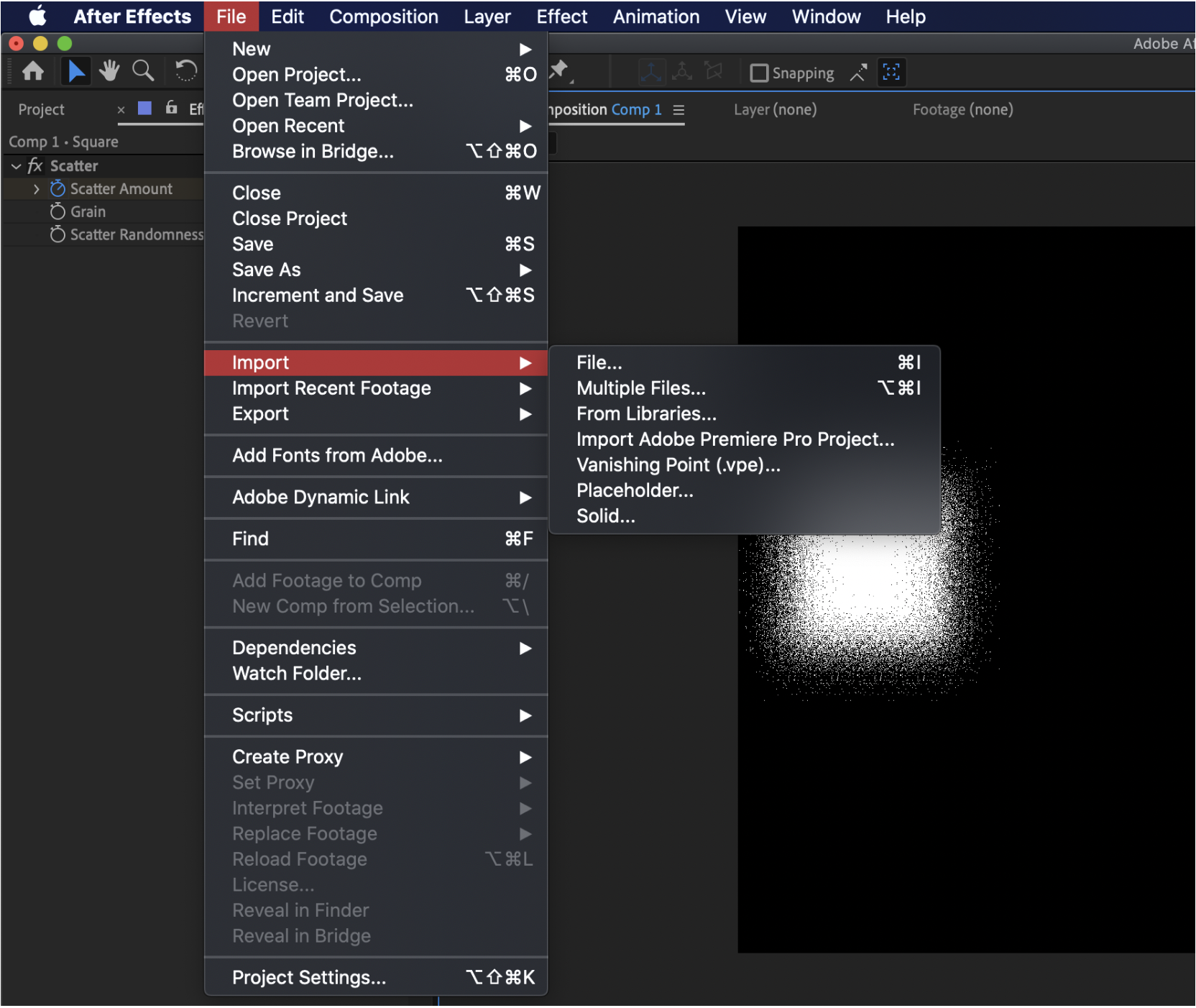
Task: Open the Edit menu
Action: click(x=287, y=16)
